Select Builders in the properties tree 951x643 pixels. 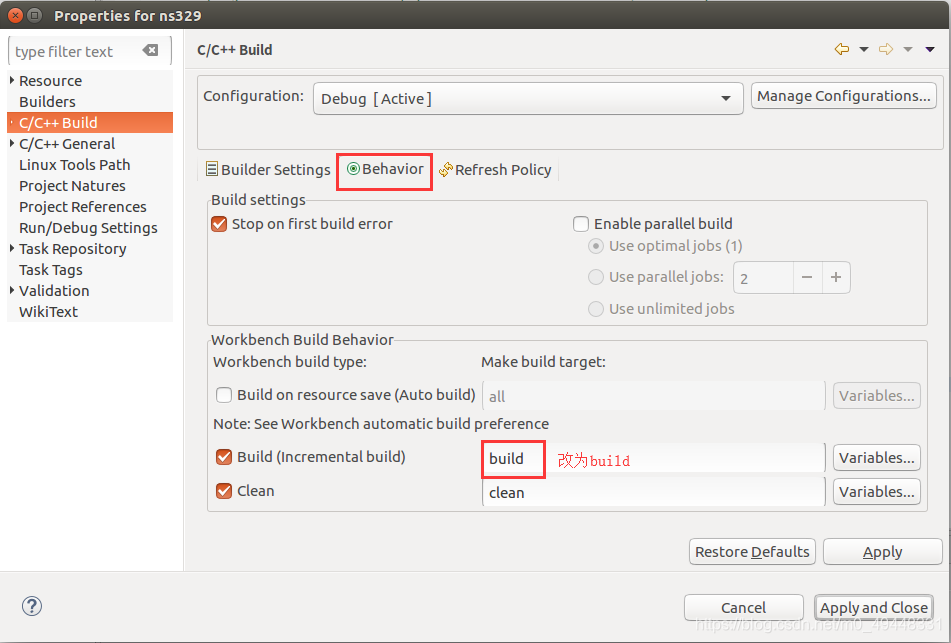point(47,101)
